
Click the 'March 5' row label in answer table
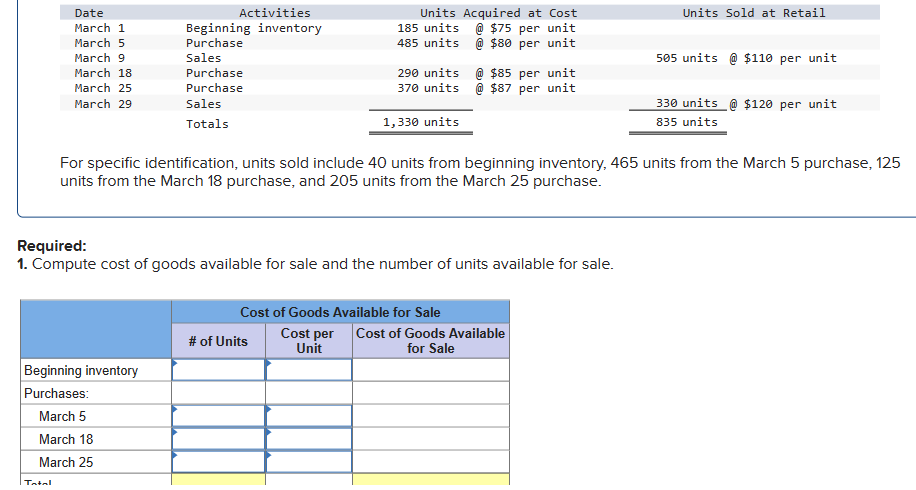[x=62, y=416]
